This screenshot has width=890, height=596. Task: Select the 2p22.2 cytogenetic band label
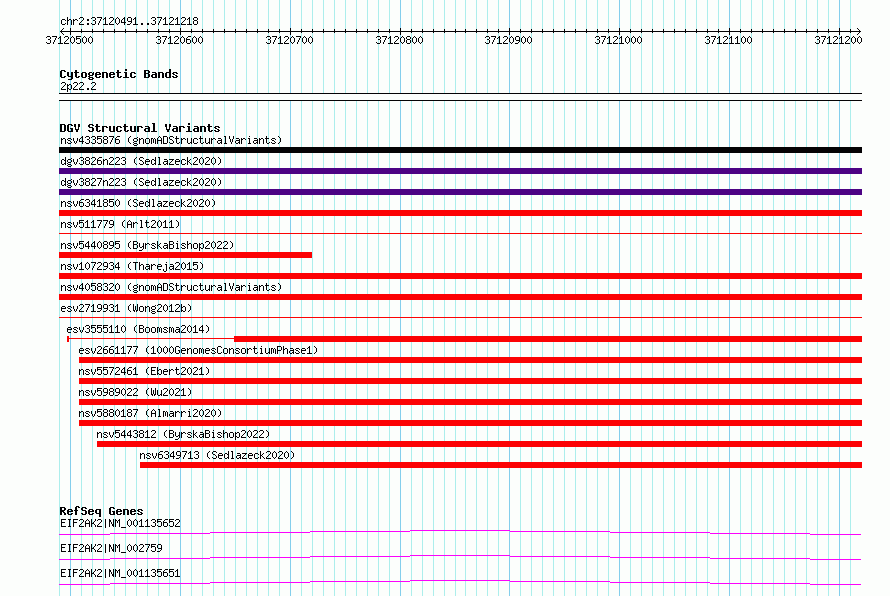click(78, 86)
